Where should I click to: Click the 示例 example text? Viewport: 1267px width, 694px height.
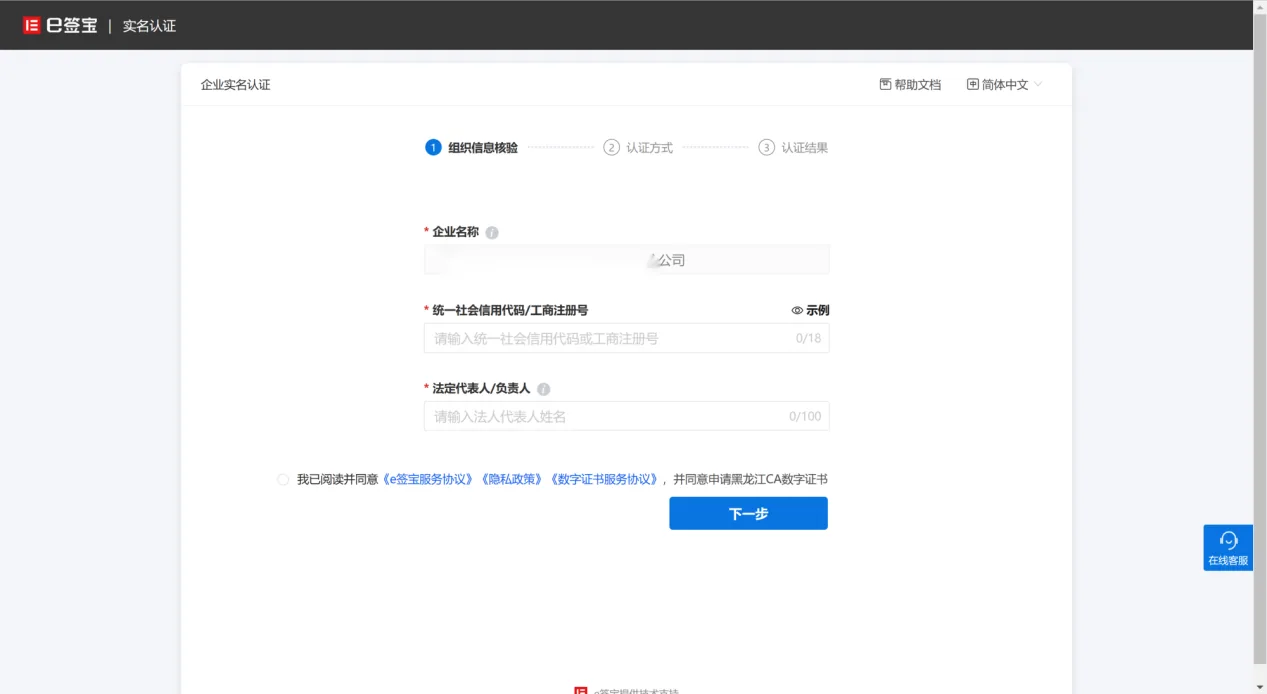(x=818, y=311)
